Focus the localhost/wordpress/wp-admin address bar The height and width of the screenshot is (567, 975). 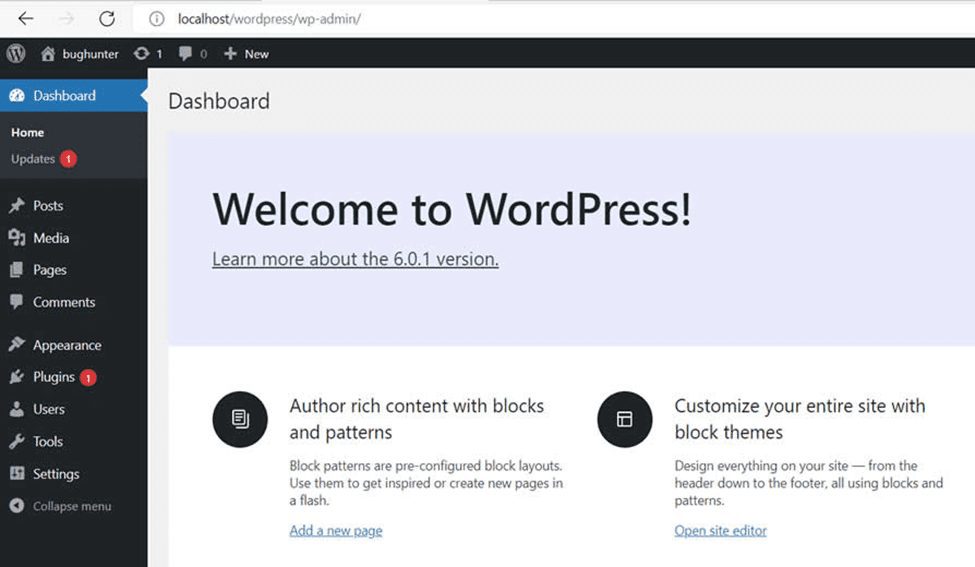click(x=269, y=19)
